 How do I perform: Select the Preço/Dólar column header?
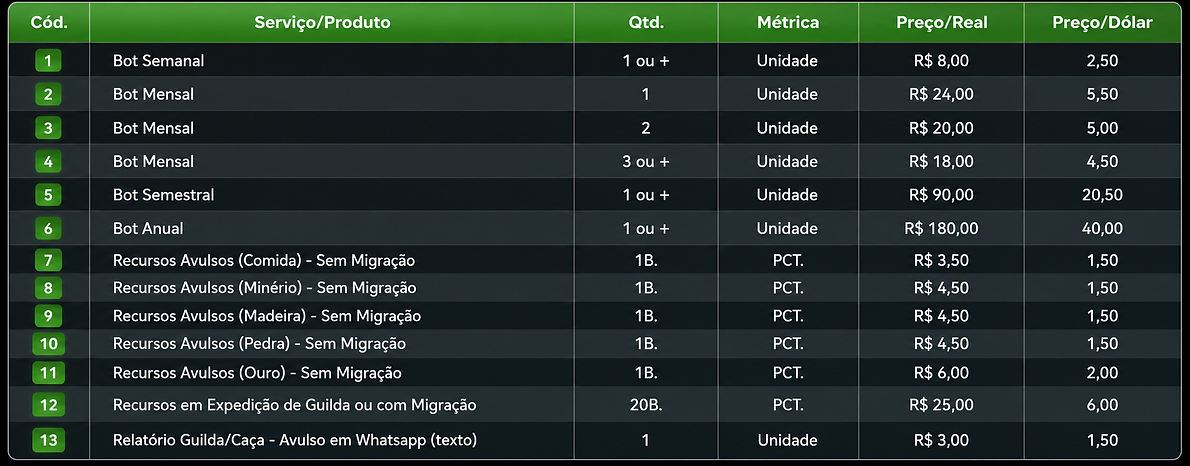tap(1102, 23)
